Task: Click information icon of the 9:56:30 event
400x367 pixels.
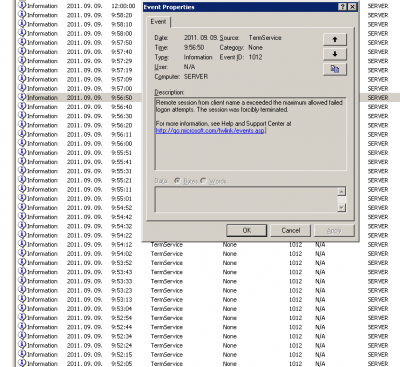Action: (22, 115)
